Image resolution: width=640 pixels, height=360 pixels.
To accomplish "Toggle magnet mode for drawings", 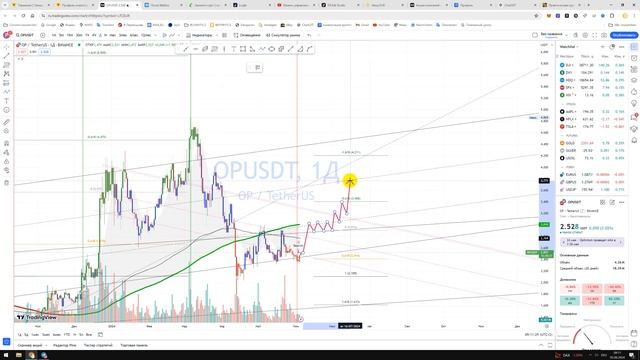I will [x=7, y=143].
